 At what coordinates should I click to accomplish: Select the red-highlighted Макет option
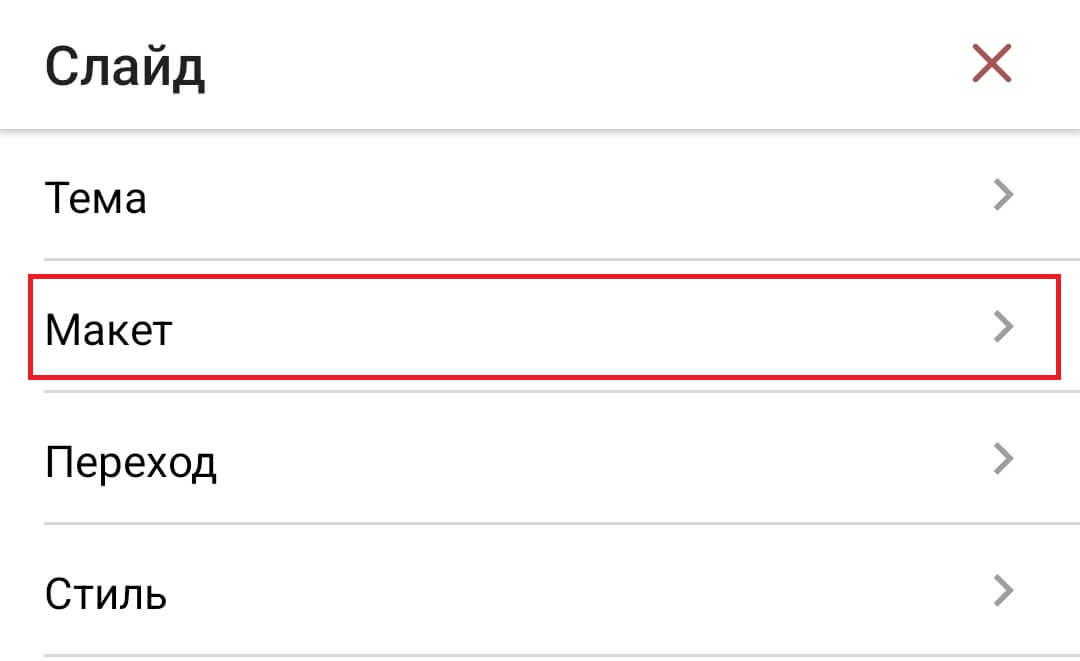point(540,328)
